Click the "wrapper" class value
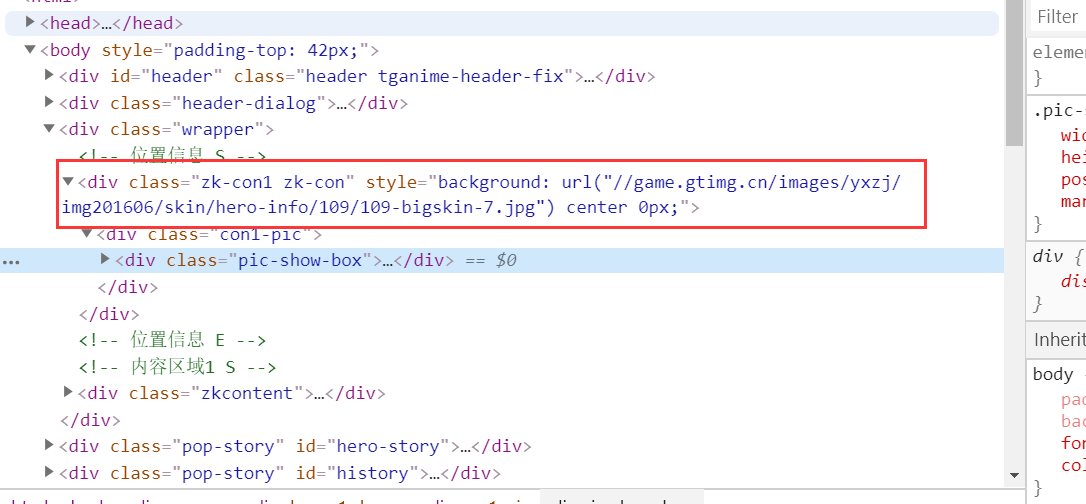Viewport: 1086px width, 504px height. [217, 129]
